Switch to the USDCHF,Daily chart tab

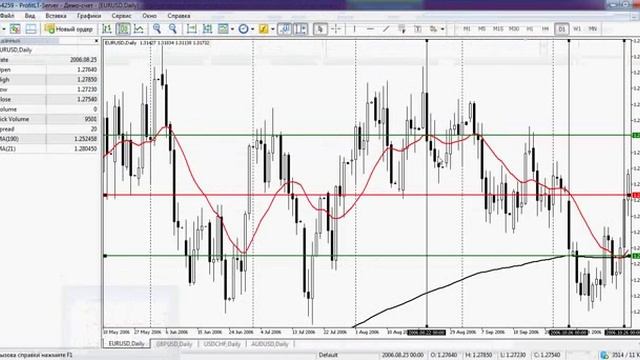222,344
